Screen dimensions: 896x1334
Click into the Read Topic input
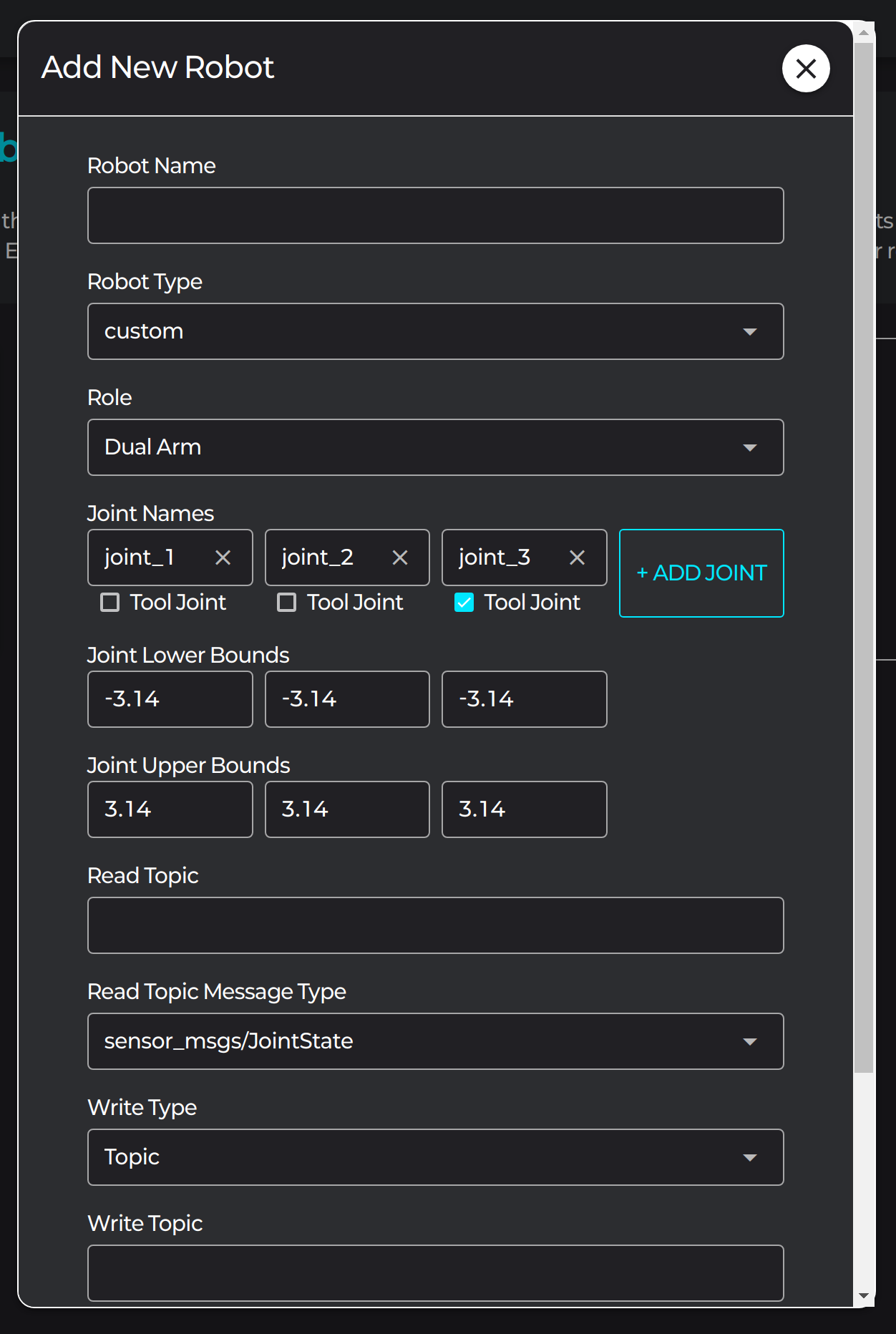435,925
